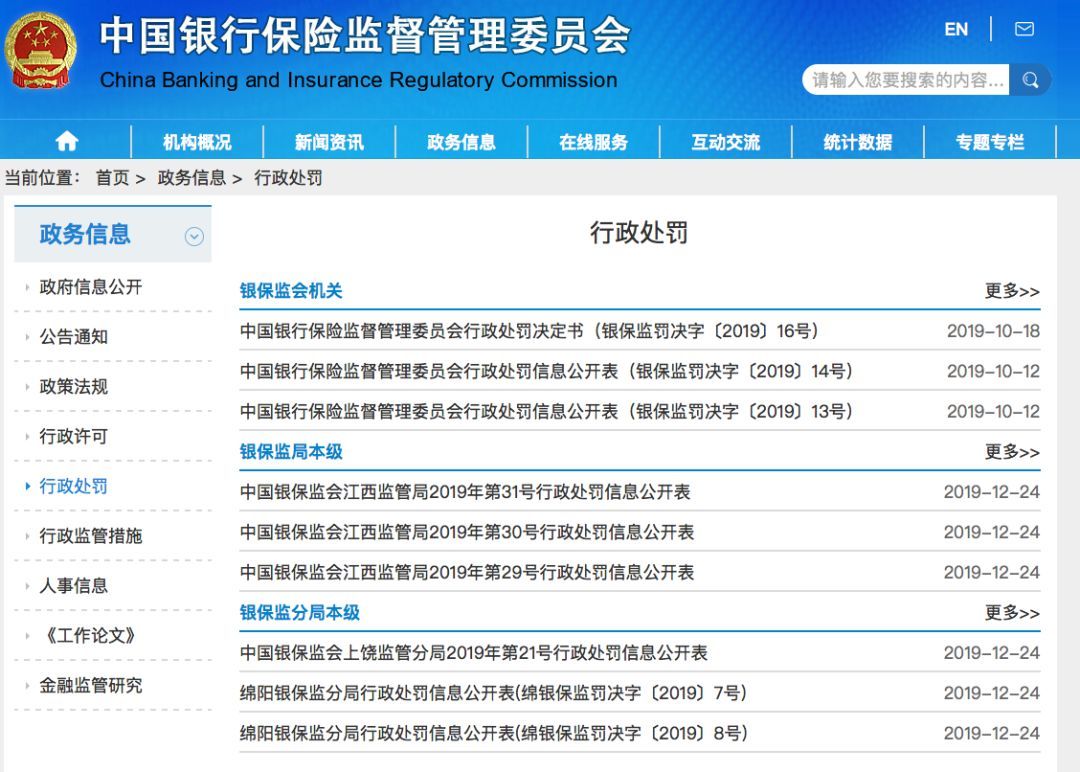Open the 机构概况 navigation menu
Screen dimensions: 1080x772
coord(197,142)
